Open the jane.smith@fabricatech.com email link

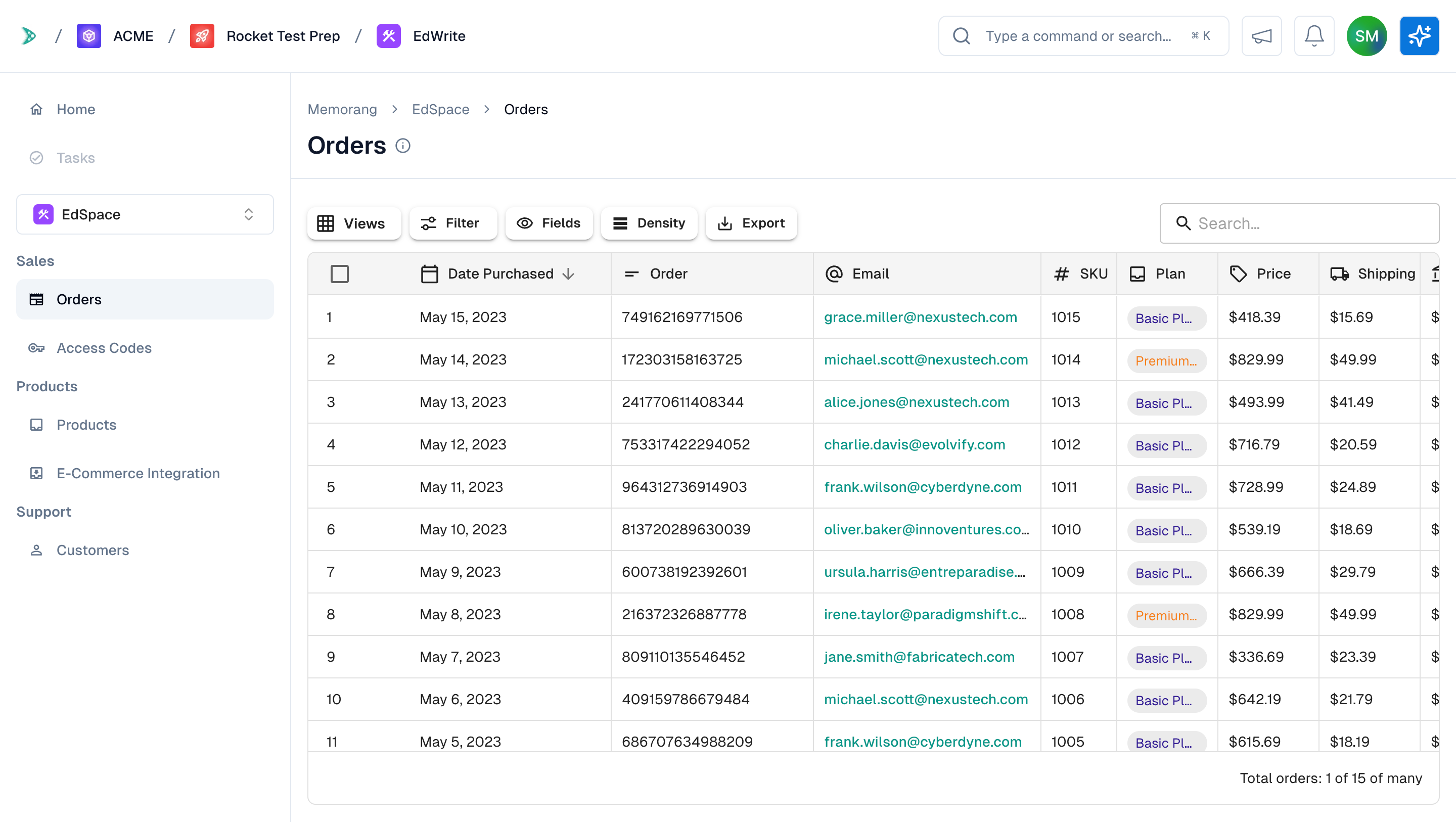pos(919,656)
